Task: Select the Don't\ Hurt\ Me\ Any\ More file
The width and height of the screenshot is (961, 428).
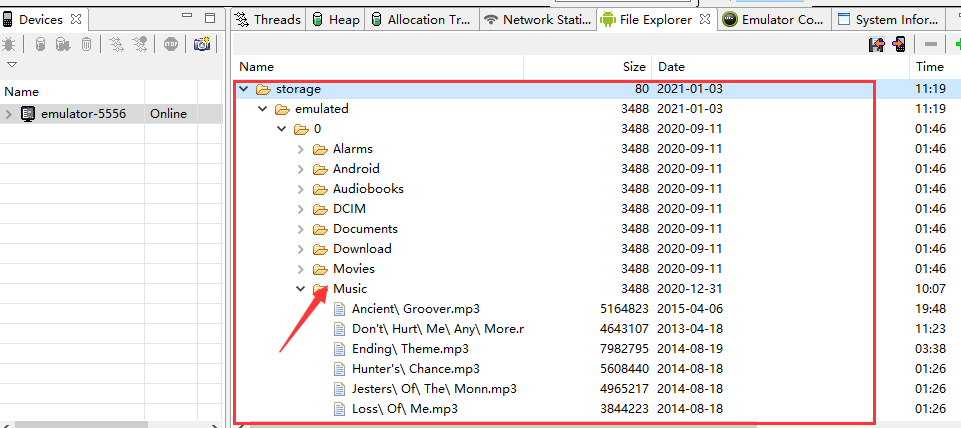Action: tap(438, 329)
